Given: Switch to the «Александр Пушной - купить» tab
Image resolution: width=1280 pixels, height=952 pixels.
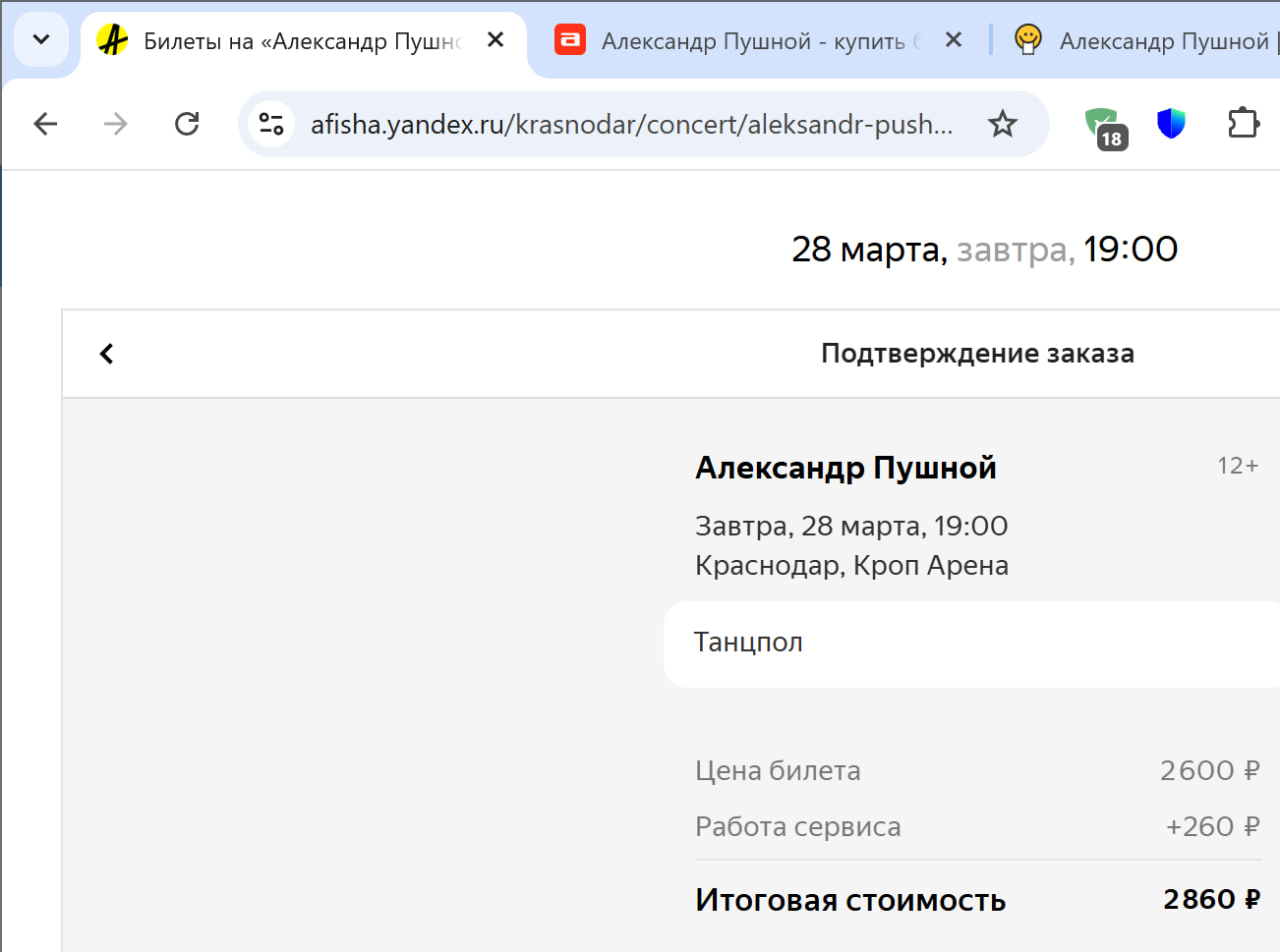Looking at the screenshot, I should click(x=760, y=41).
